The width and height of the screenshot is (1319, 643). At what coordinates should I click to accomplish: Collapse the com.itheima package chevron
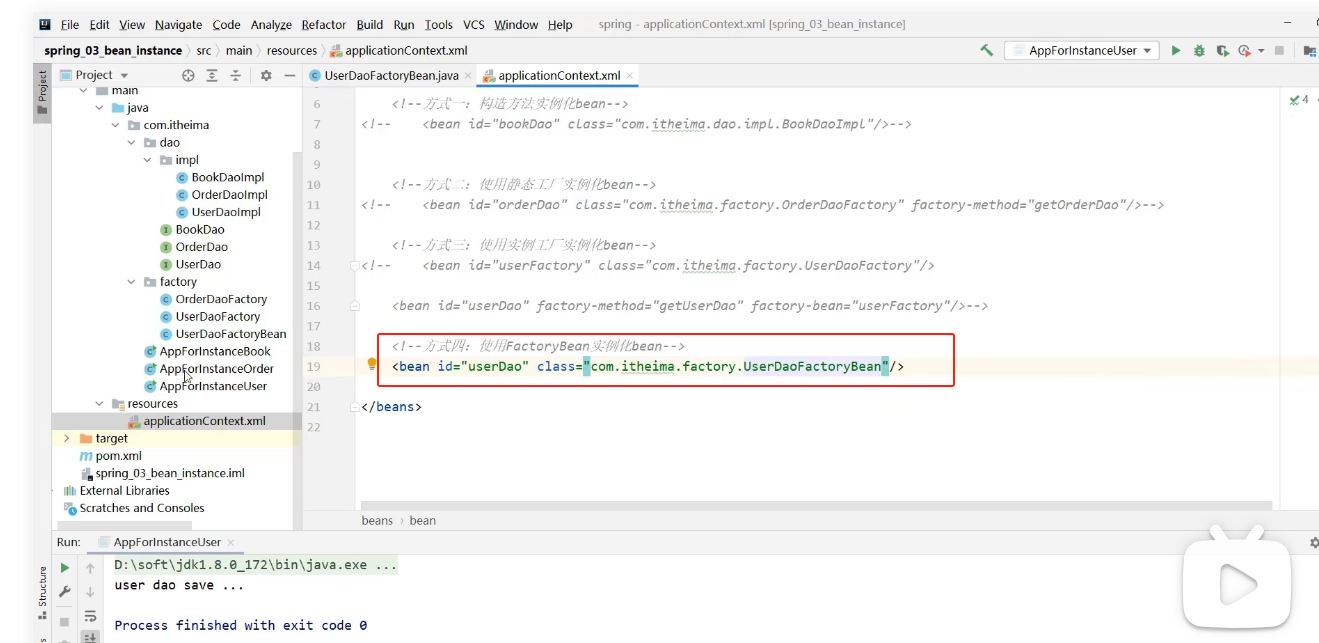[x=116, y=125]
